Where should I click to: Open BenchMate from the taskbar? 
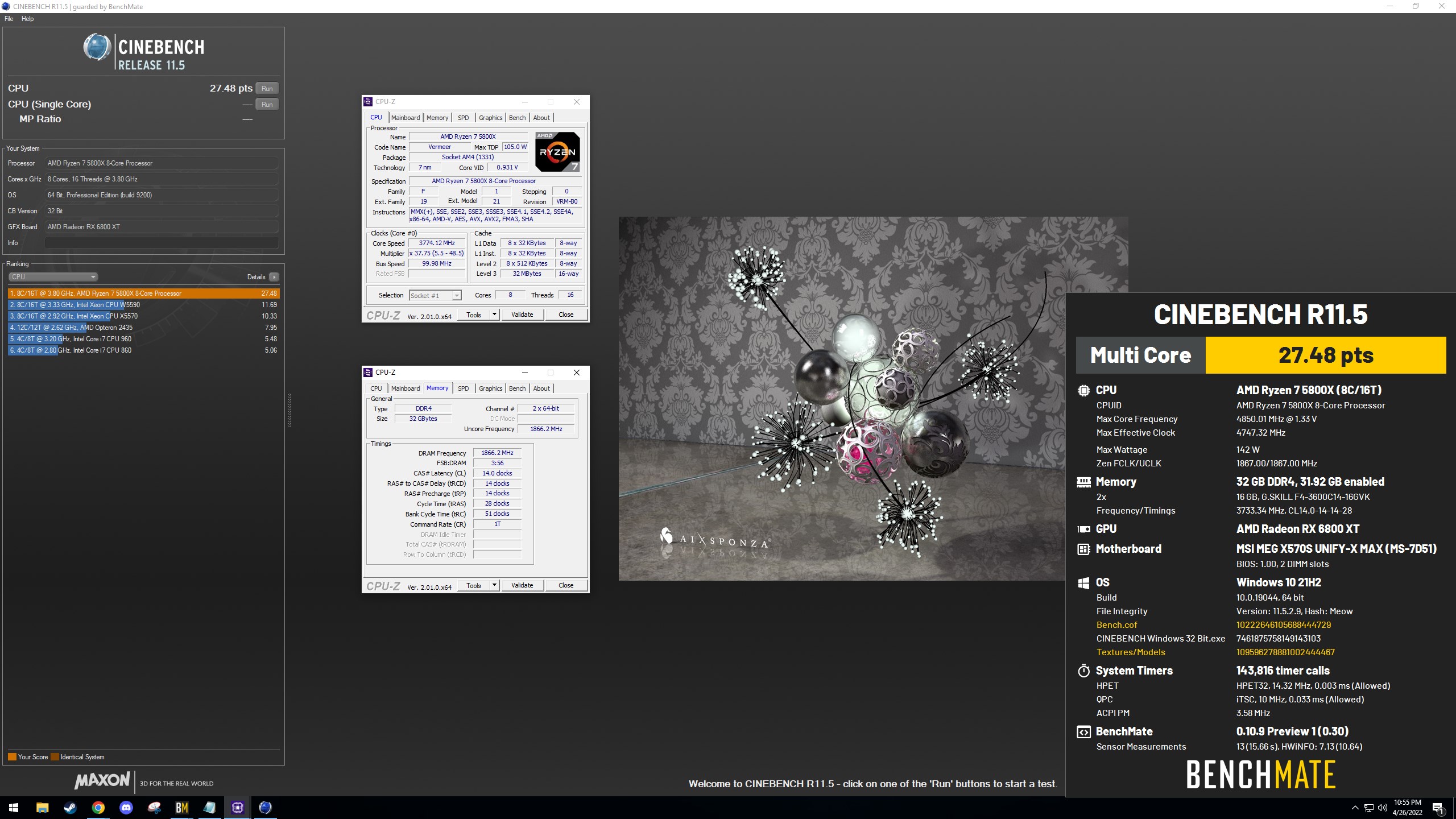coord(181,808)
